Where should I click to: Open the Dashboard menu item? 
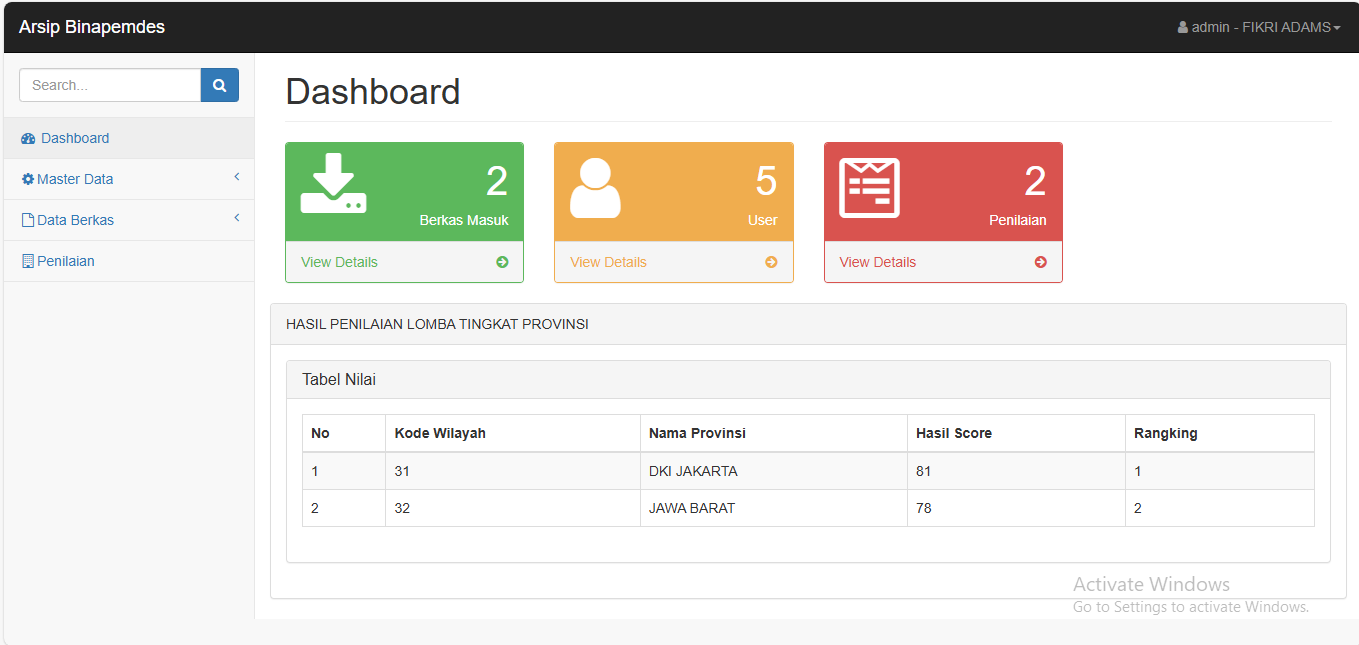[75, 138]
